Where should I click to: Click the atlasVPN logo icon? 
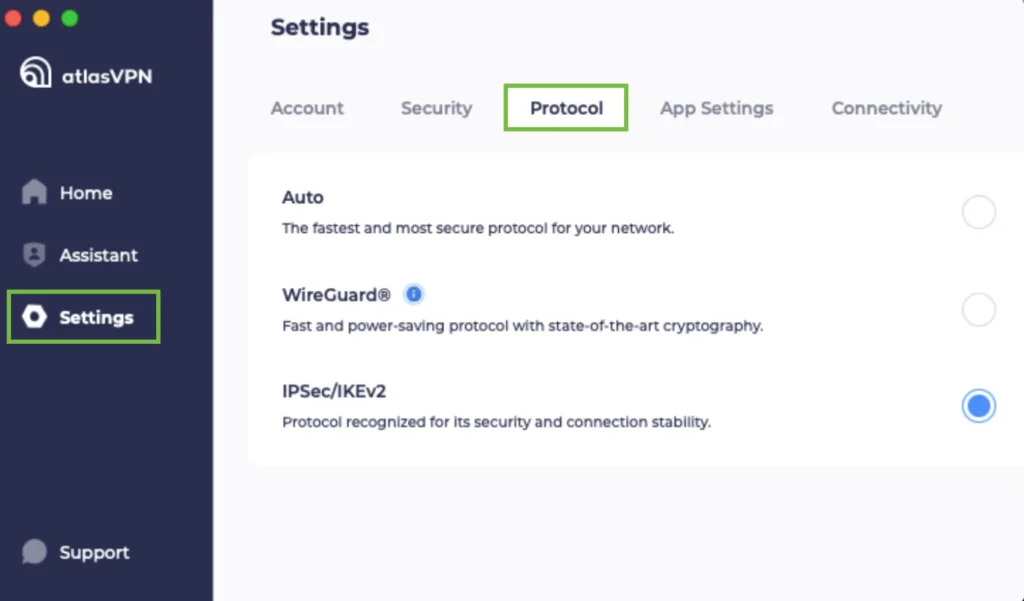(x=34, y=73)
